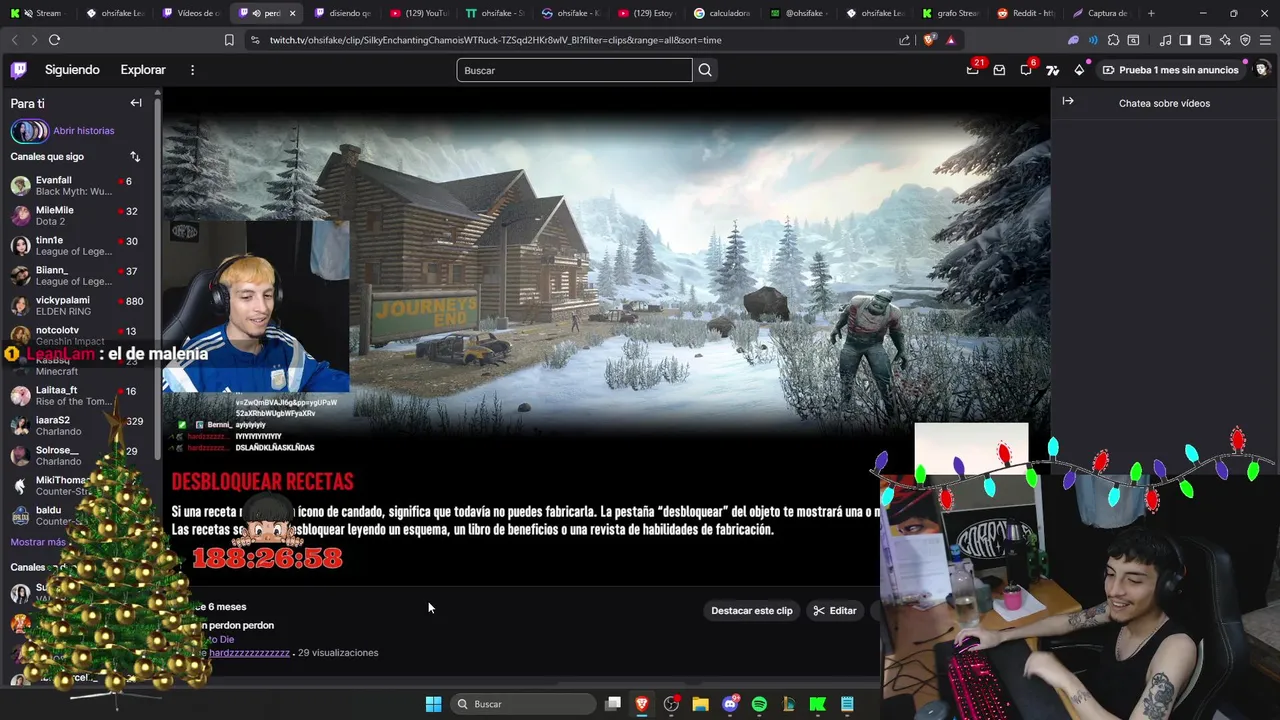Collapse the Para ti sidebar

(136, 103)
